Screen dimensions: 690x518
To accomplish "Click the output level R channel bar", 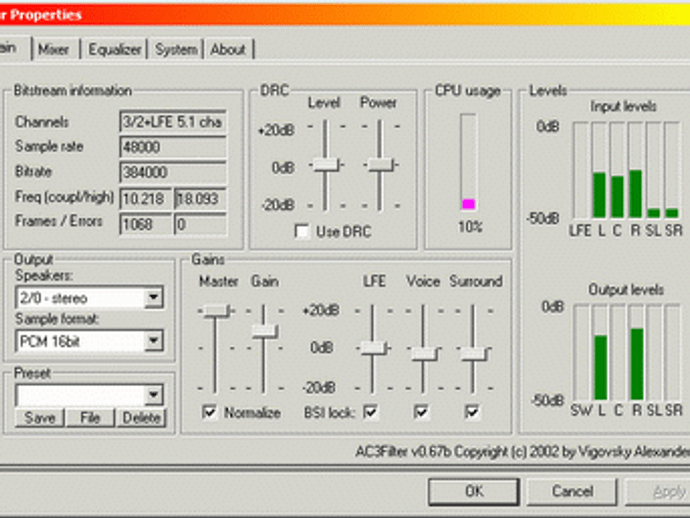I will click(x=637, y=353).
